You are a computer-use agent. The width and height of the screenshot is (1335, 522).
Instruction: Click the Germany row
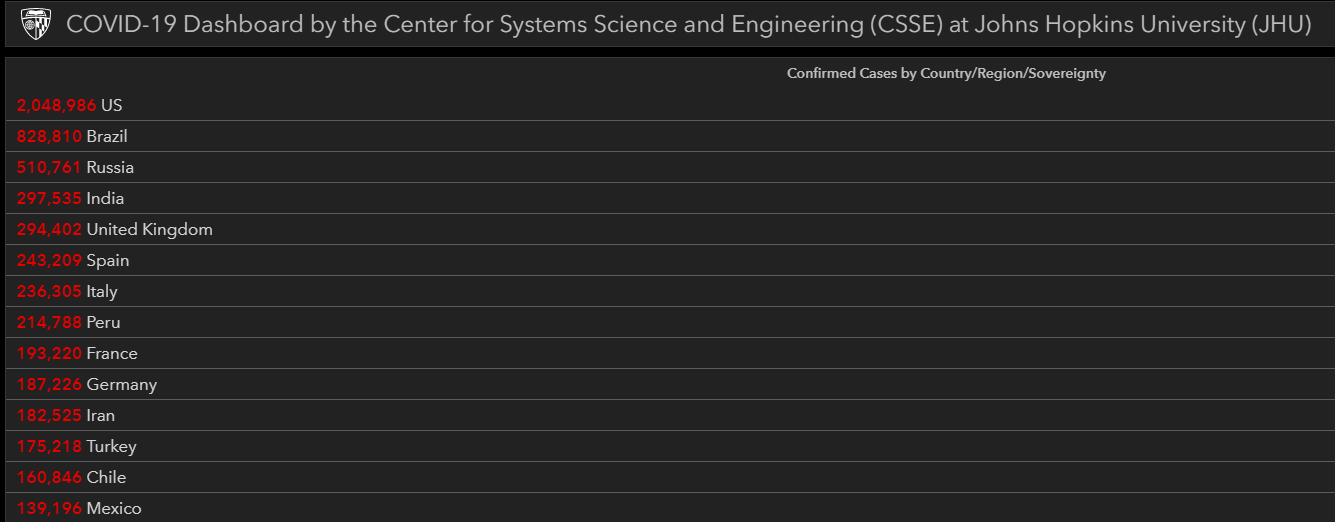click(670, 384)
